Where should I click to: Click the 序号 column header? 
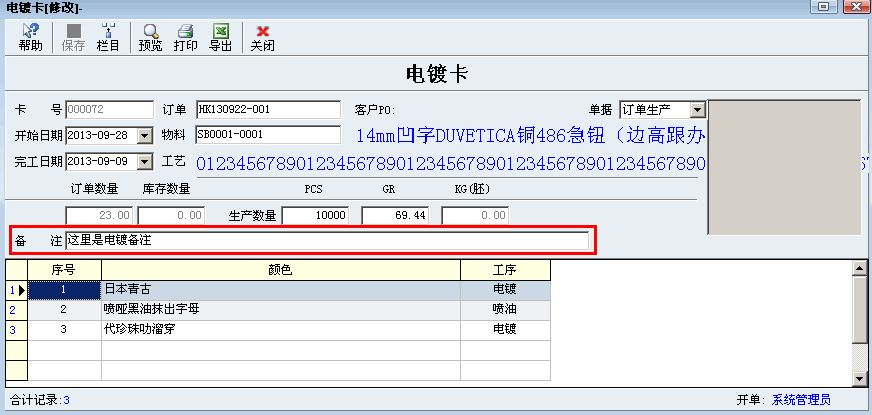coord(65,270)
